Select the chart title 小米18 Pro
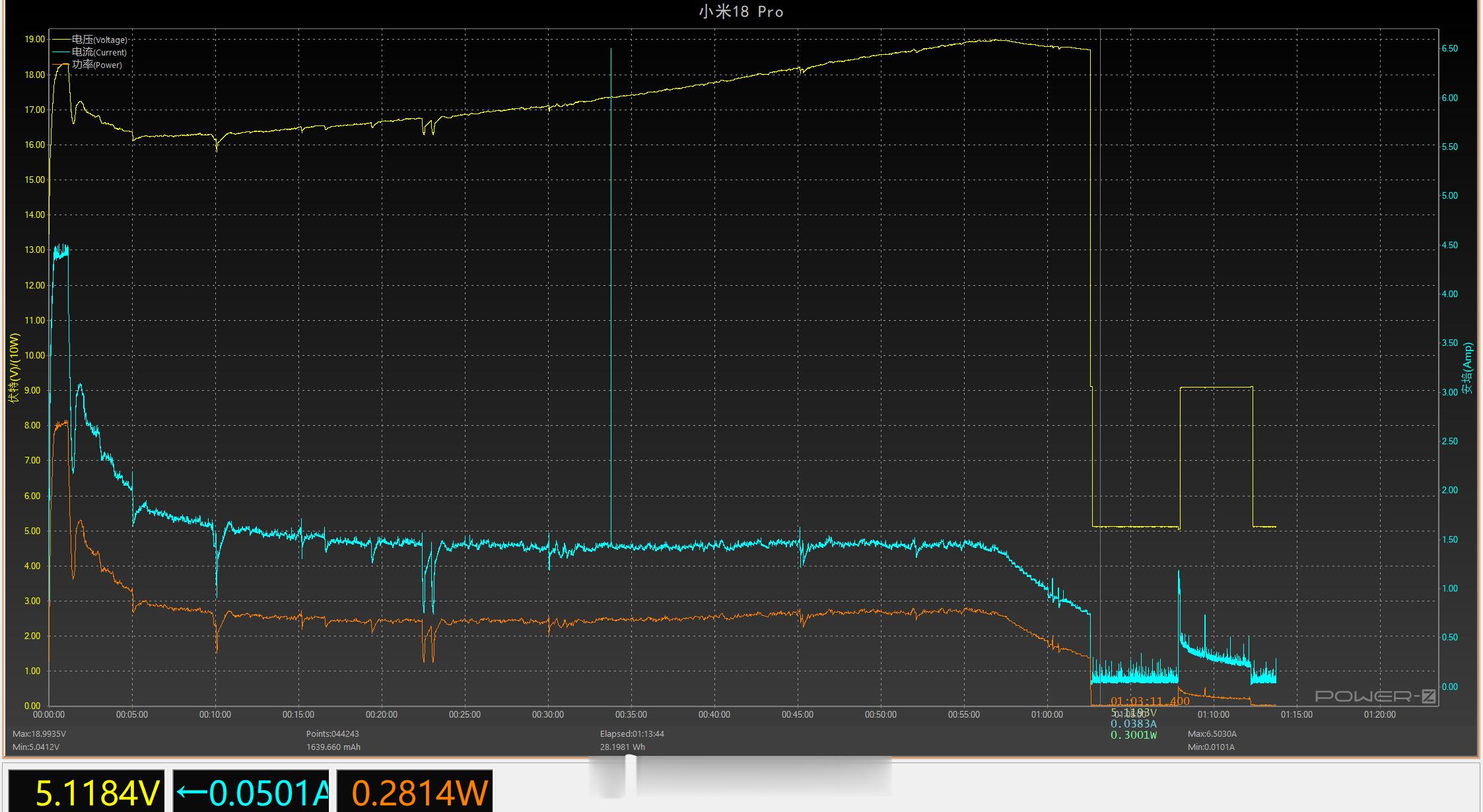Screen dimensions: 1483x812 pyautogui.click(x=741, y=12)
